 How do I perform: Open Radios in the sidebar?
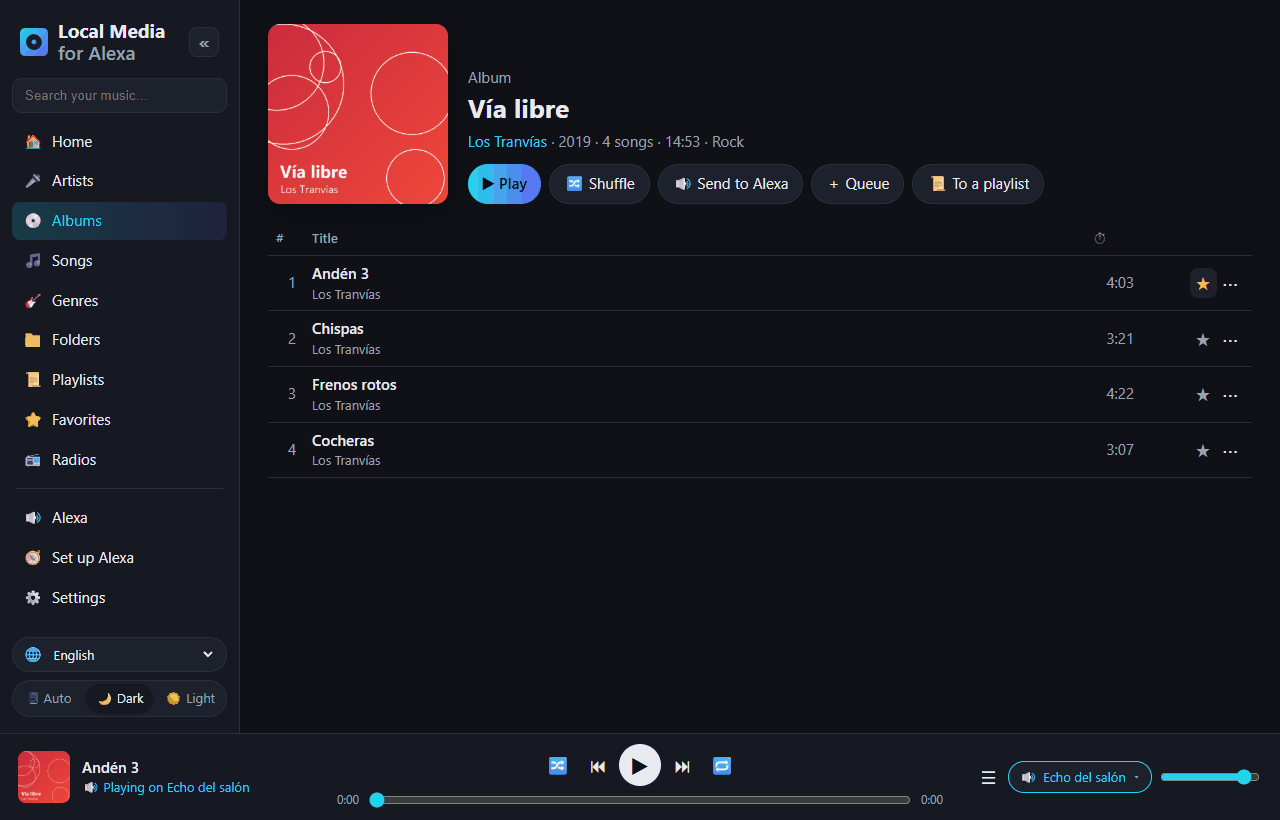pos(120,460)
